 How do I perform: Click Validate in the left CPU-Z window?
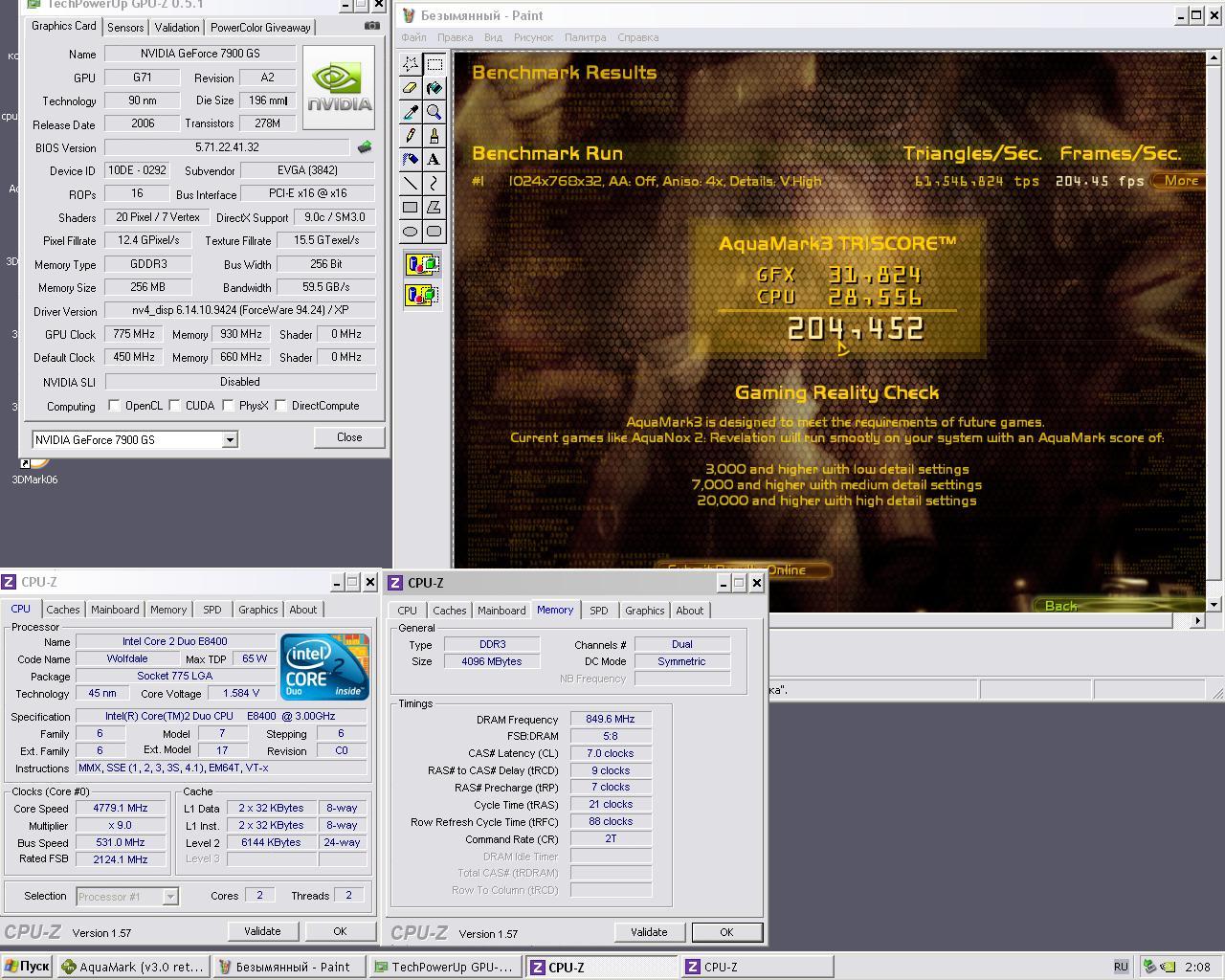[x=262, y=931]
